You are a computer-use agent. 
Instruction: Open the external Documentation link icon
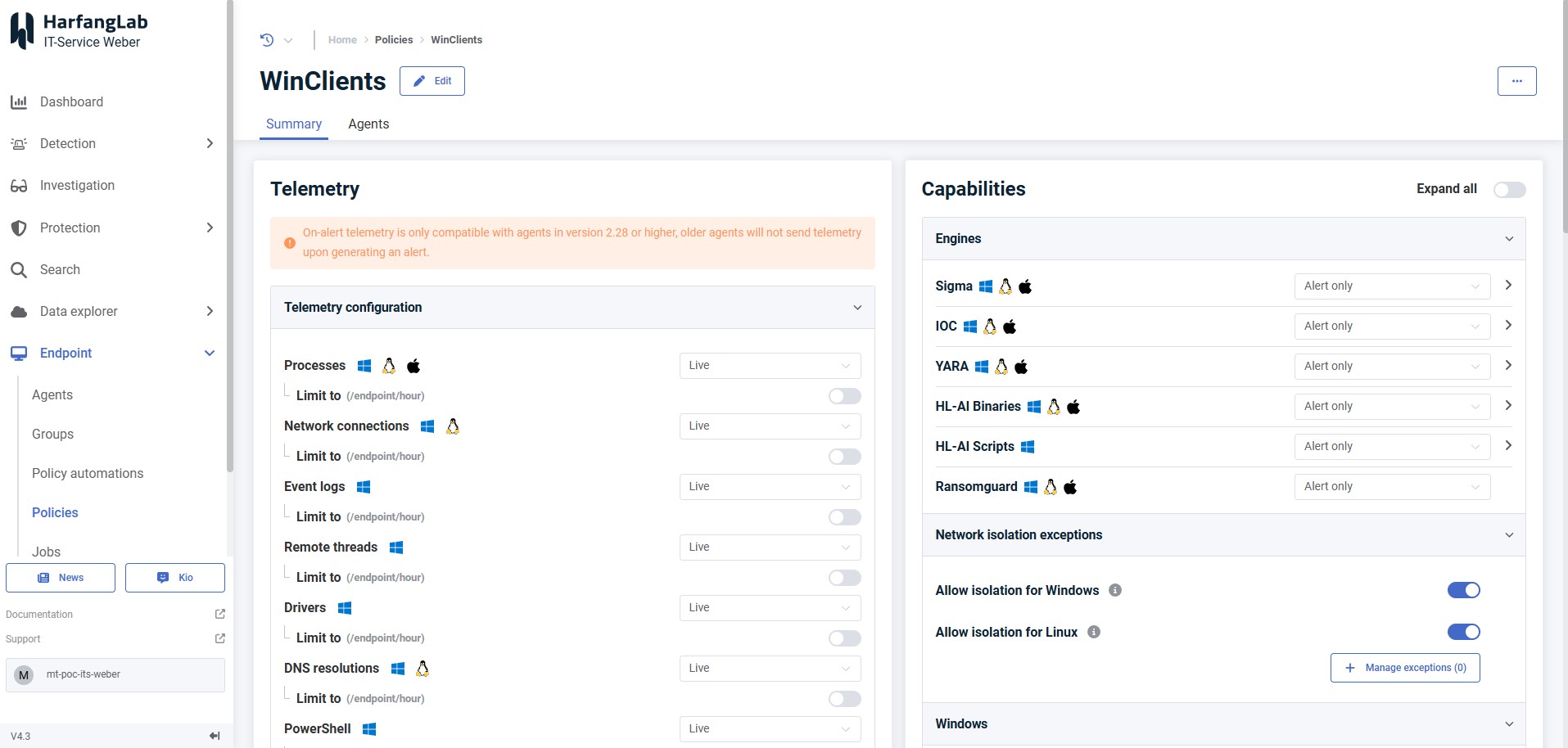[x=219, y=614]
